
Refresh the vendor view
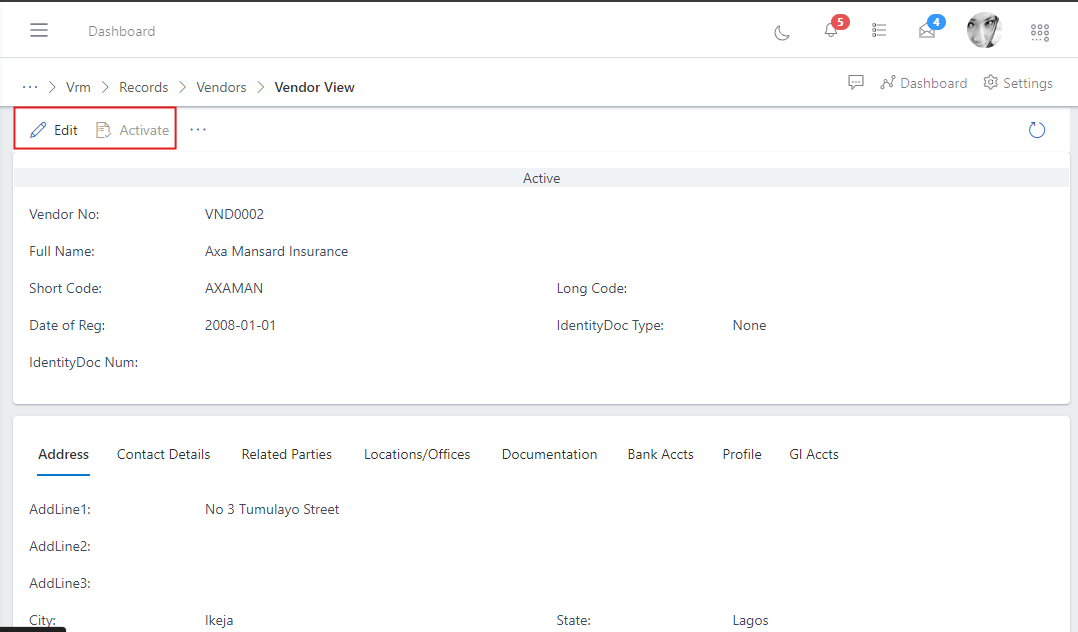pos(1036,129)
